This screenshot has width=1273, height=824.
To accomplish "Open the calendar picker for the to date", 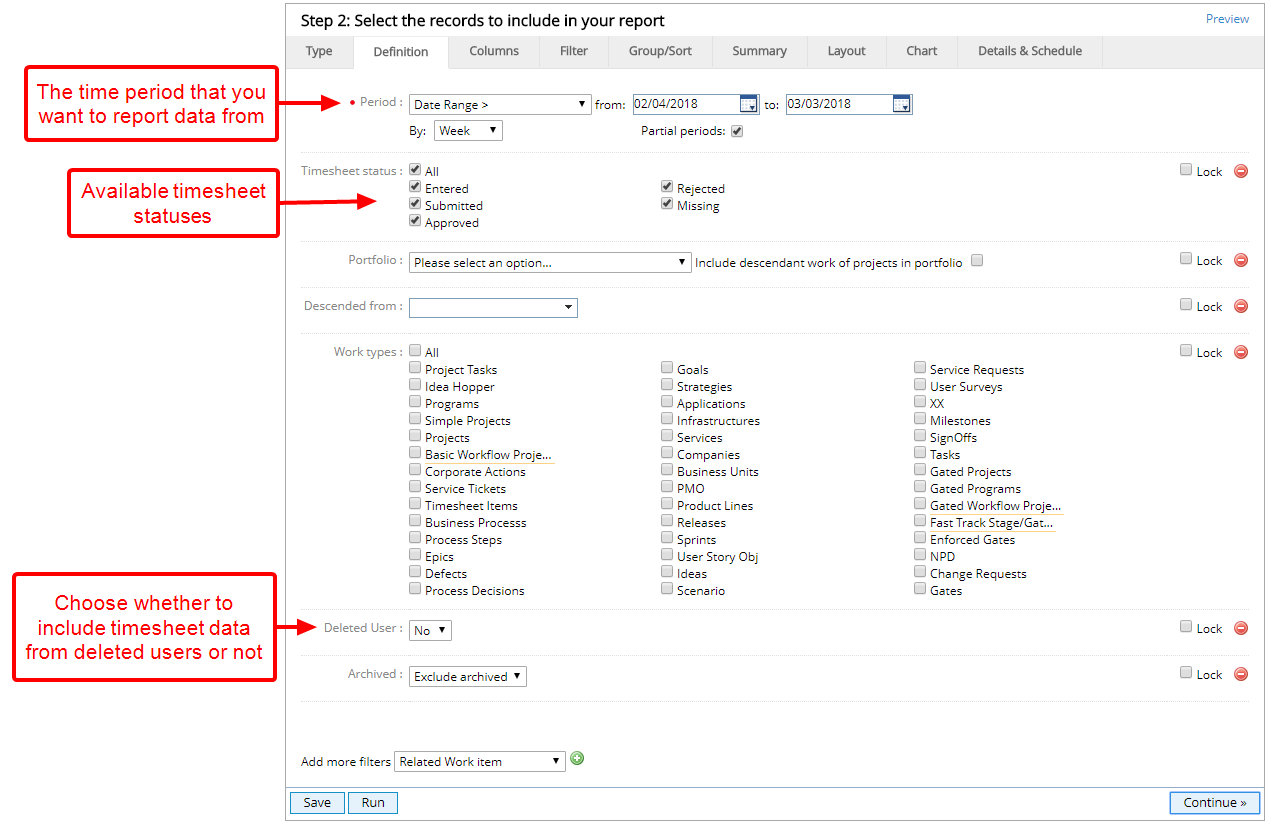I will pos(902,104).
